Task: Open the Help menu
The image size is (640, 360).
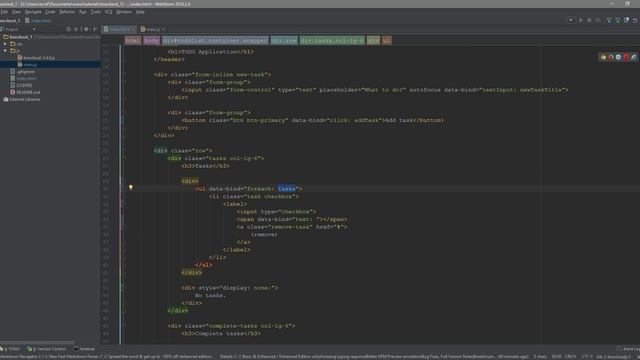Action: 140,12
